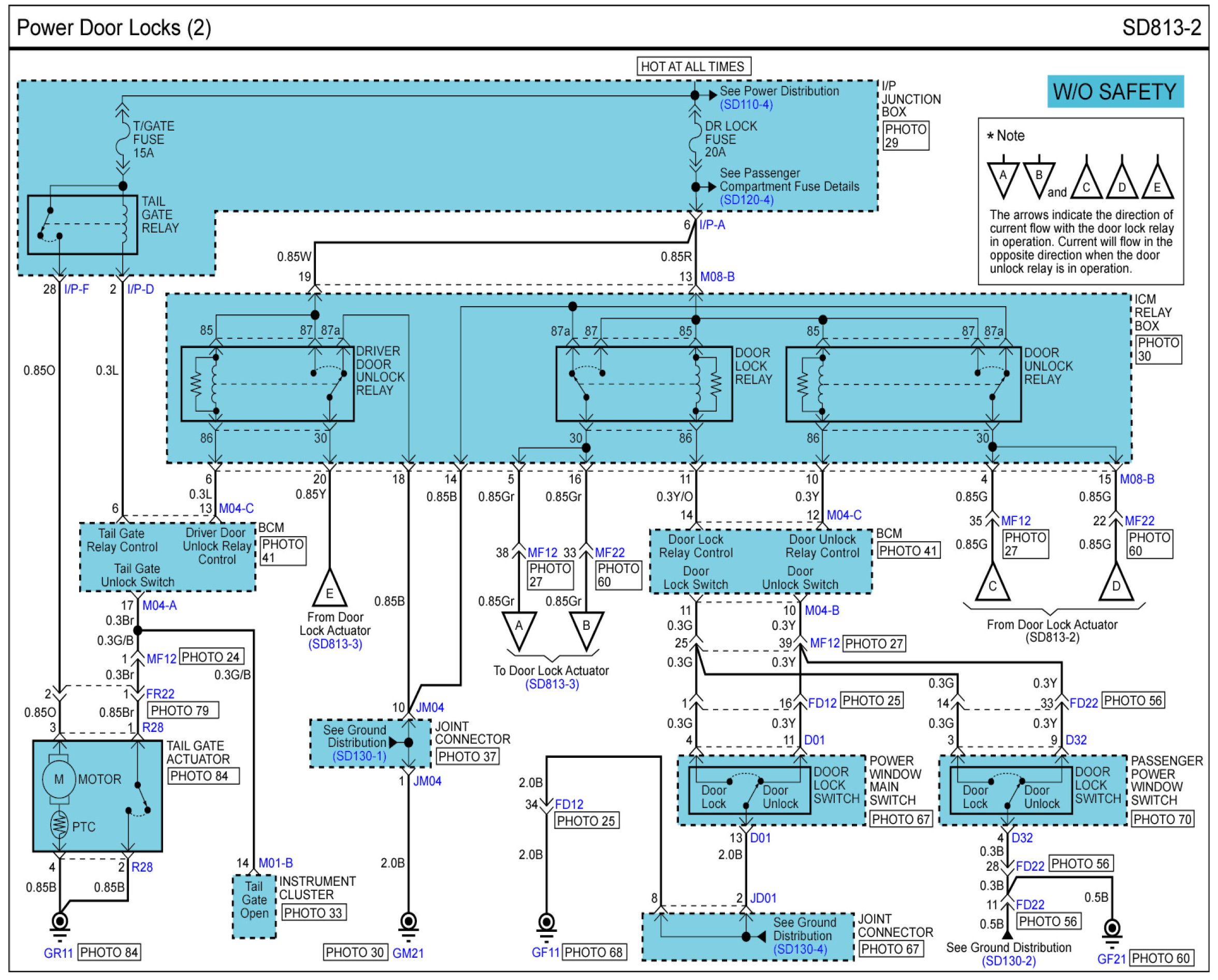
Task: Click triangle connector E symbol
Action: pos(329,590)
